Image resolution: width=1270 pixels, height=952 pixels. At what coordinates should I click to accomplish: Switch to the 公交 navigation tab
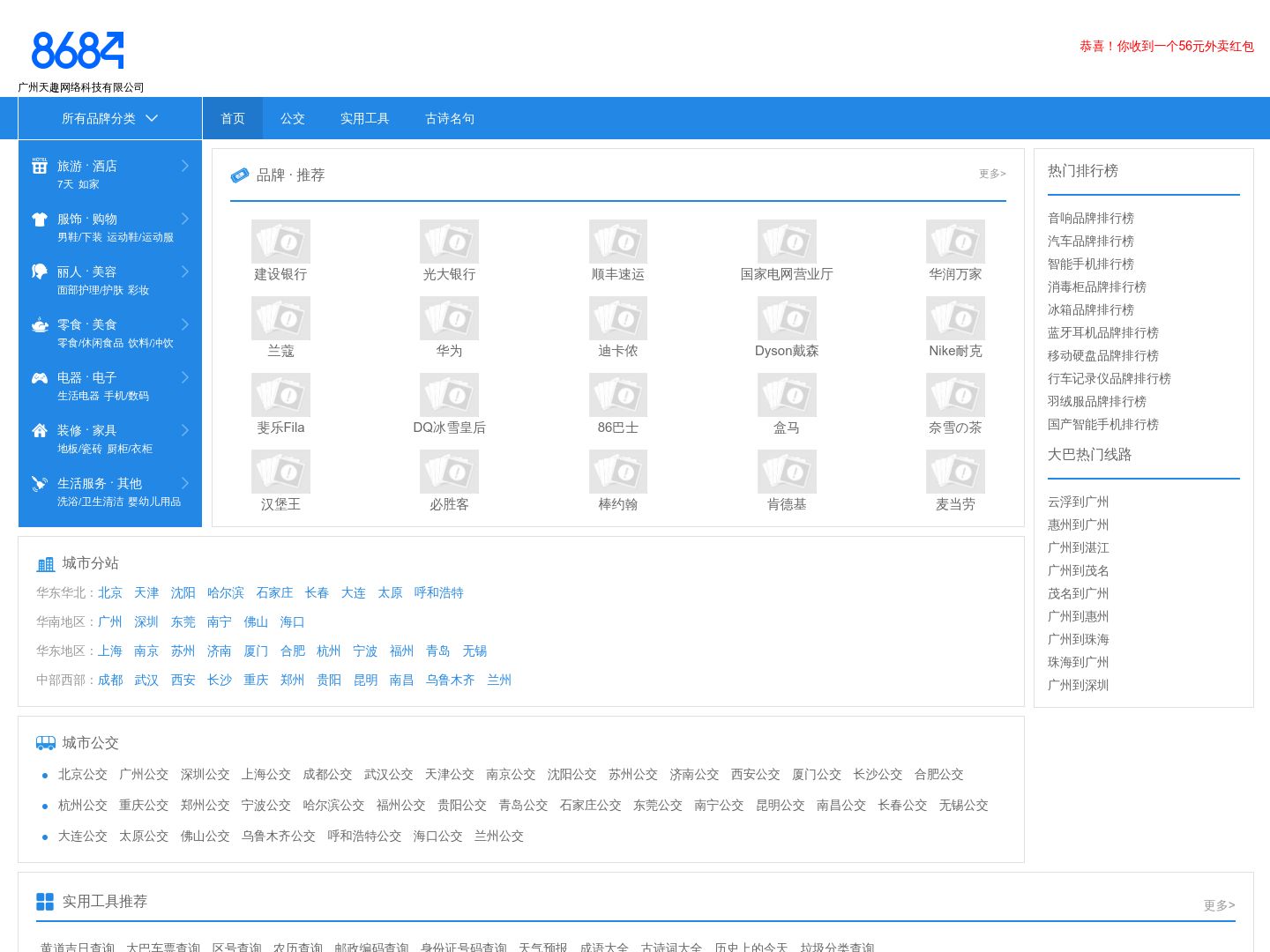pyautogui.click(x=293, y=118)
